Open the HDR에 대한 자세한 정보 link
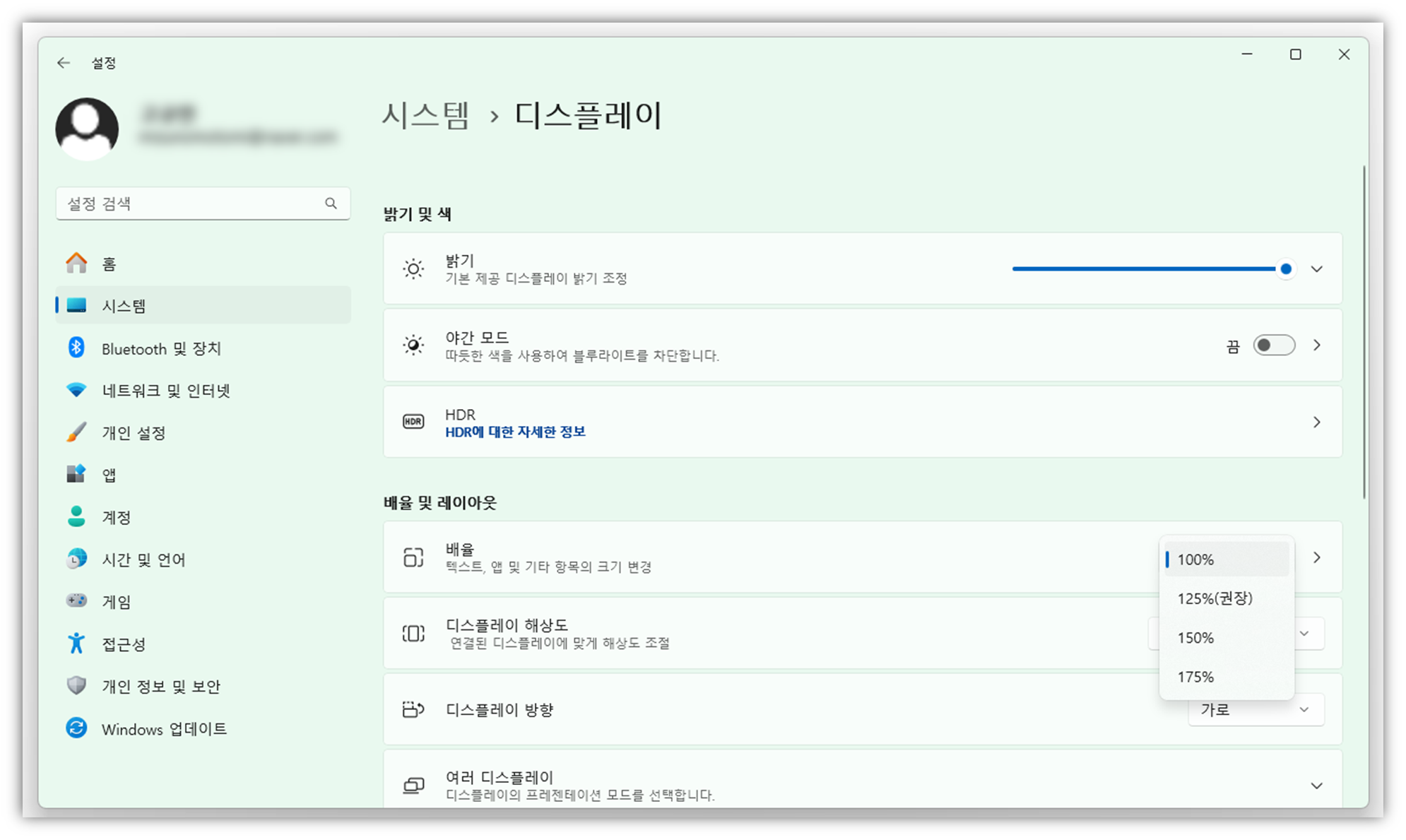The image size is (1406, 840). [x=514, y=432]
